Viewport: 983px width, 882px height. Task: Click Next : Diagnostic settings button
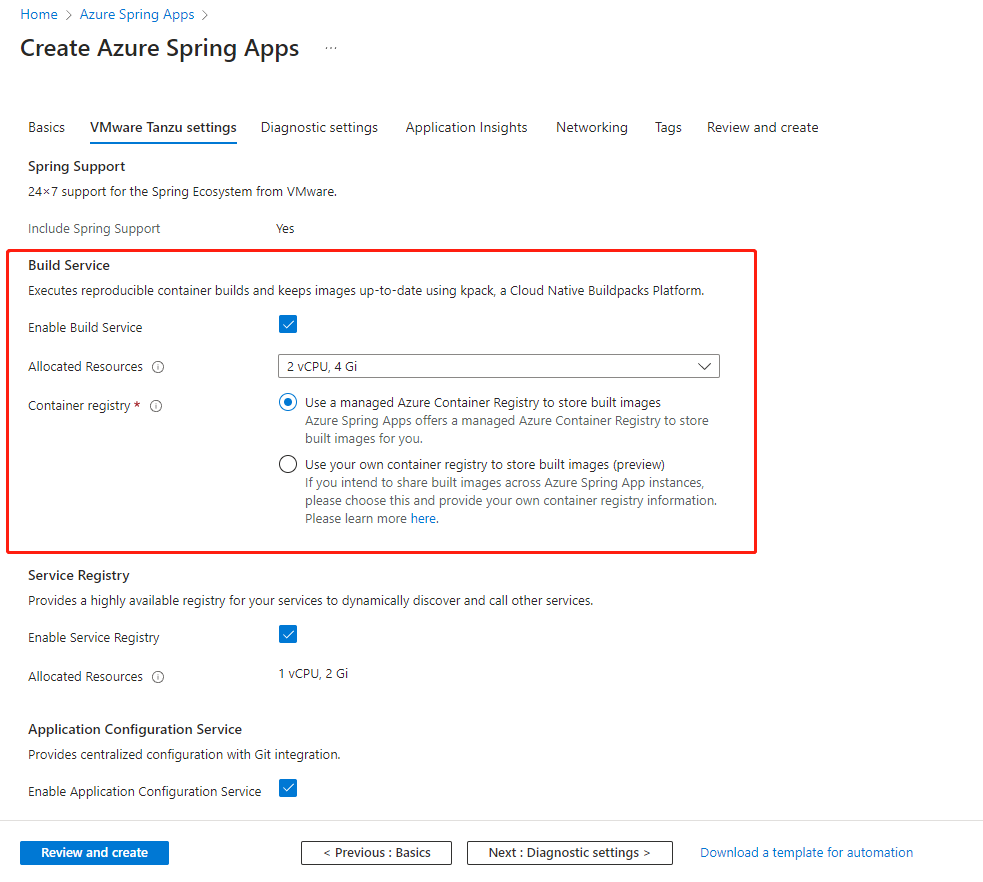tap(569, 853)
